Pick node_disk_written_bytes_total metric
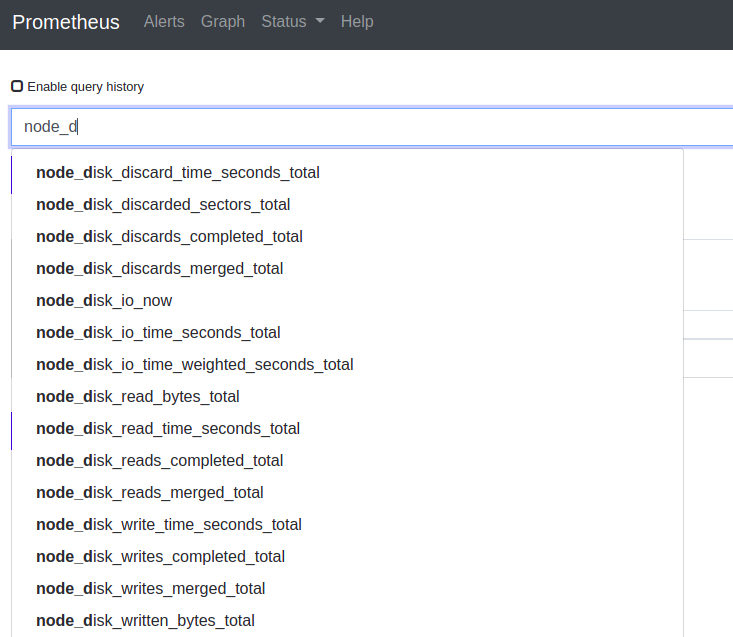The height and width of the screenshot is (637, 733). 145,621
